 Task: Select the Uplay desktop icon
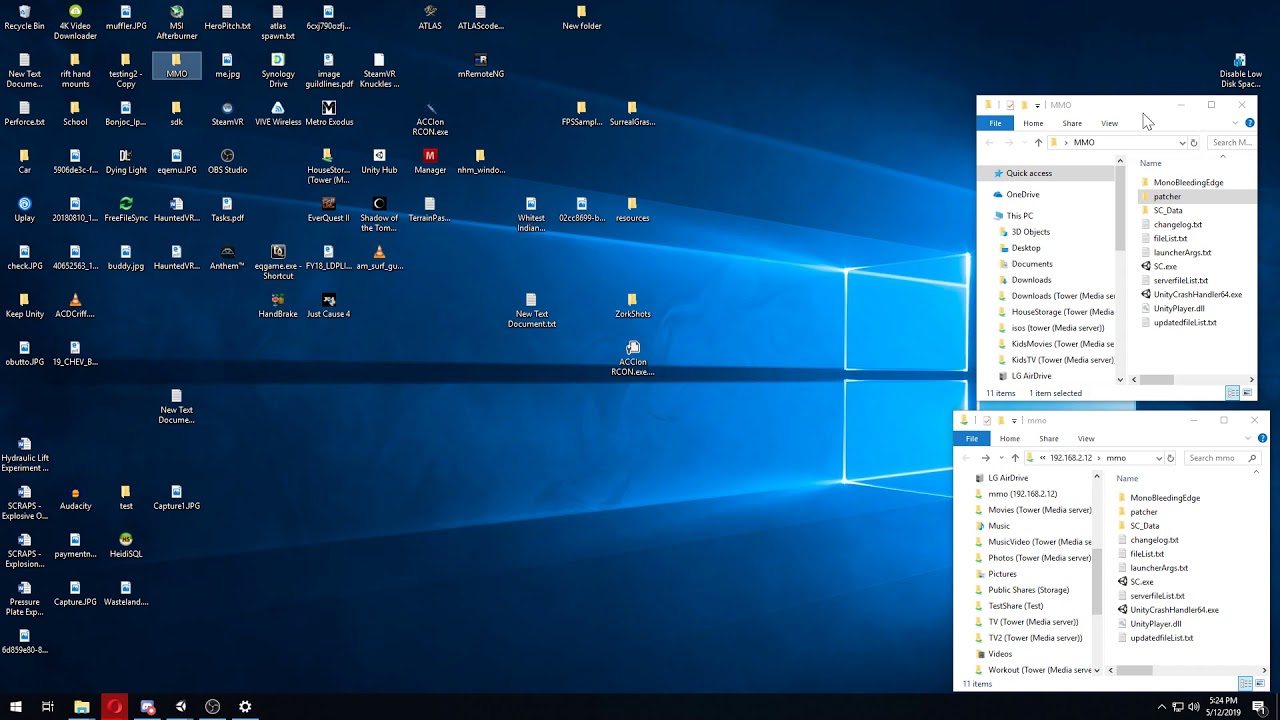point(24,209)
